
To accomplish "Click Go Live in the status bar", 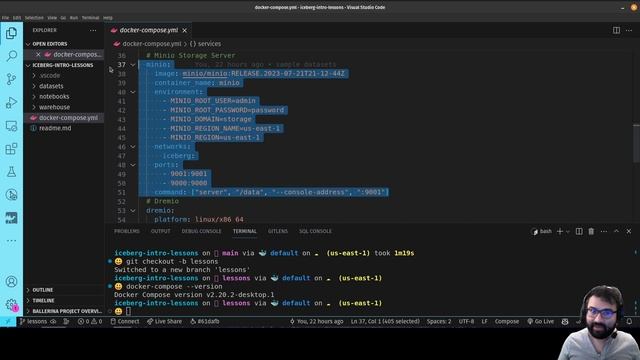I will [x=540, y=322].
